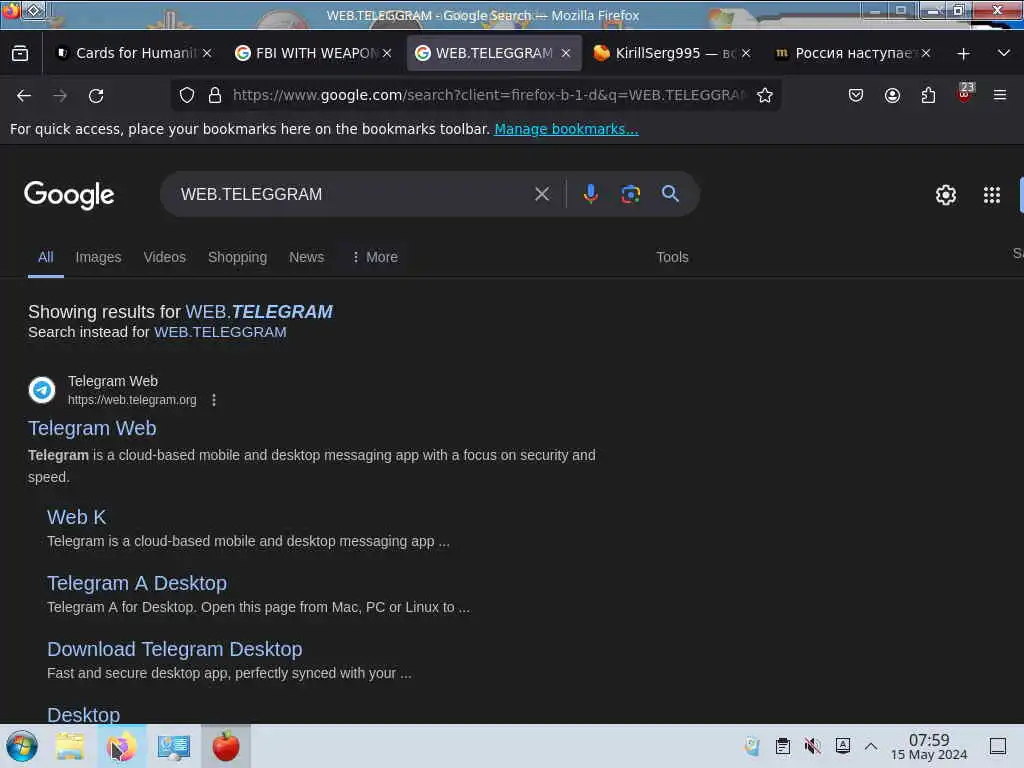Expand hidden system tray icons arrow

coord(871,746)
